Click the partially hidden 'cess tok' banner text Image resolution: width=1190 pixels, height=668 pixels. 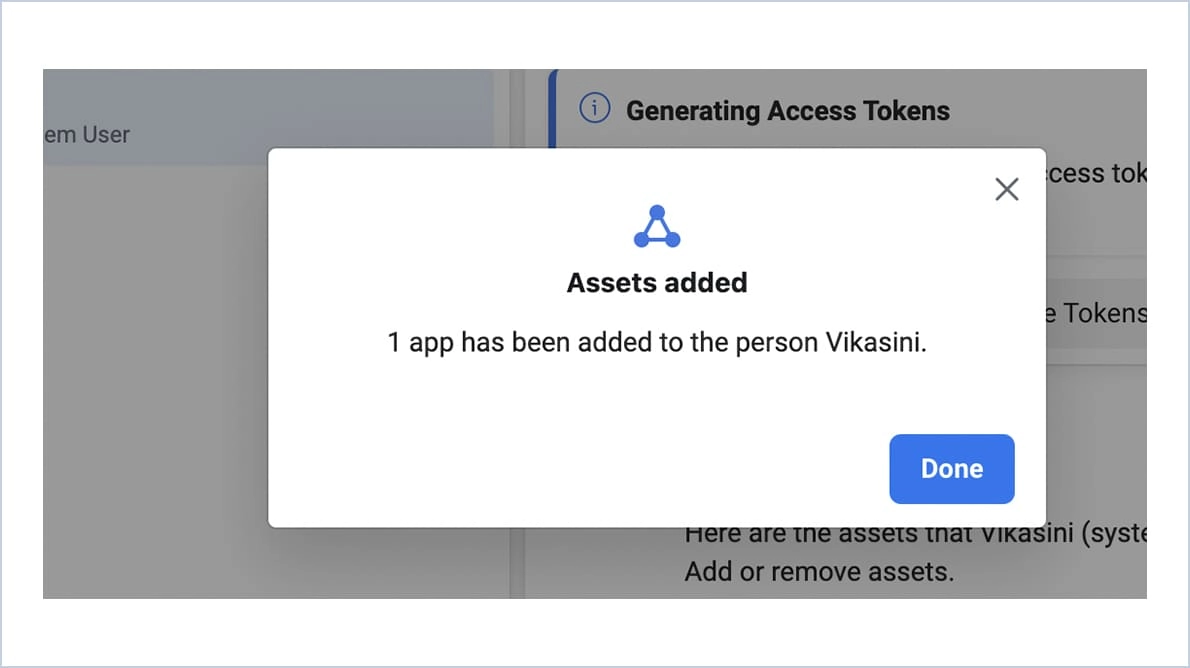1097,173
